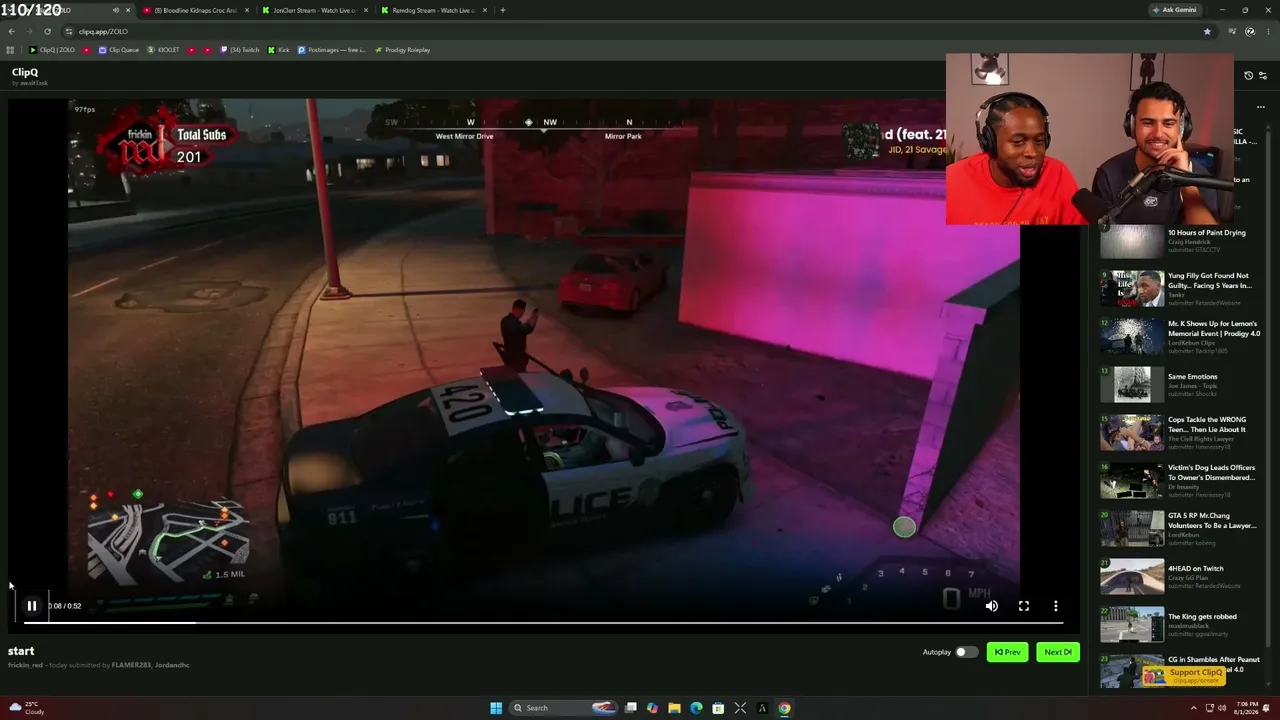
Task: Click the Ask Gemini button
Action: coord(1175,10)
